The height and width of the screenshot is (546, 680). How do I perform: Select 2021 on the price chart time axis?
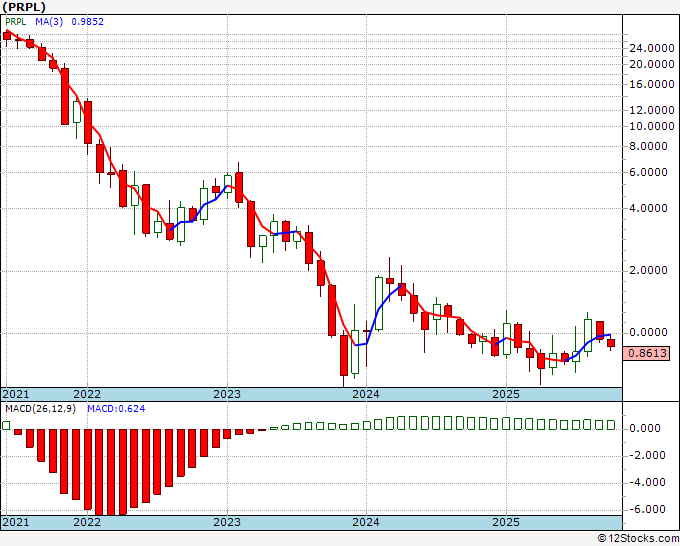pyautogui.click(x=16, y=394)
